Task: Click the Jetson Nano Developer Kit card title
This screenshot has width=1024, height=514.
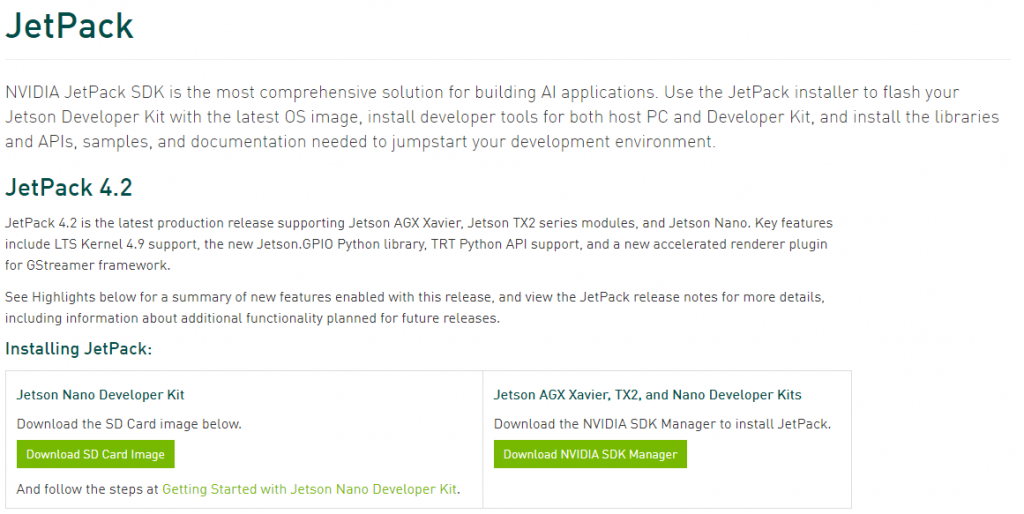Action: [x=101, y=394]
